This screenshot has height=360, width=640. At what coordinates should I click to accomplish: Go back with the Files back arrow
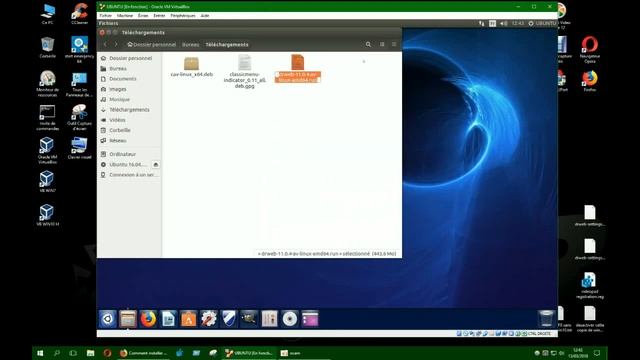tap(105, 44)
